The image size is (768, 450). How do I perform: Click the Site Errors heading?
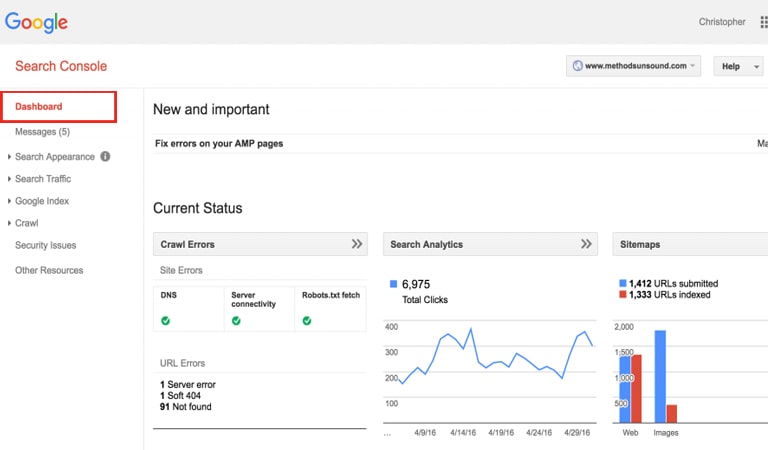(181, 270)
